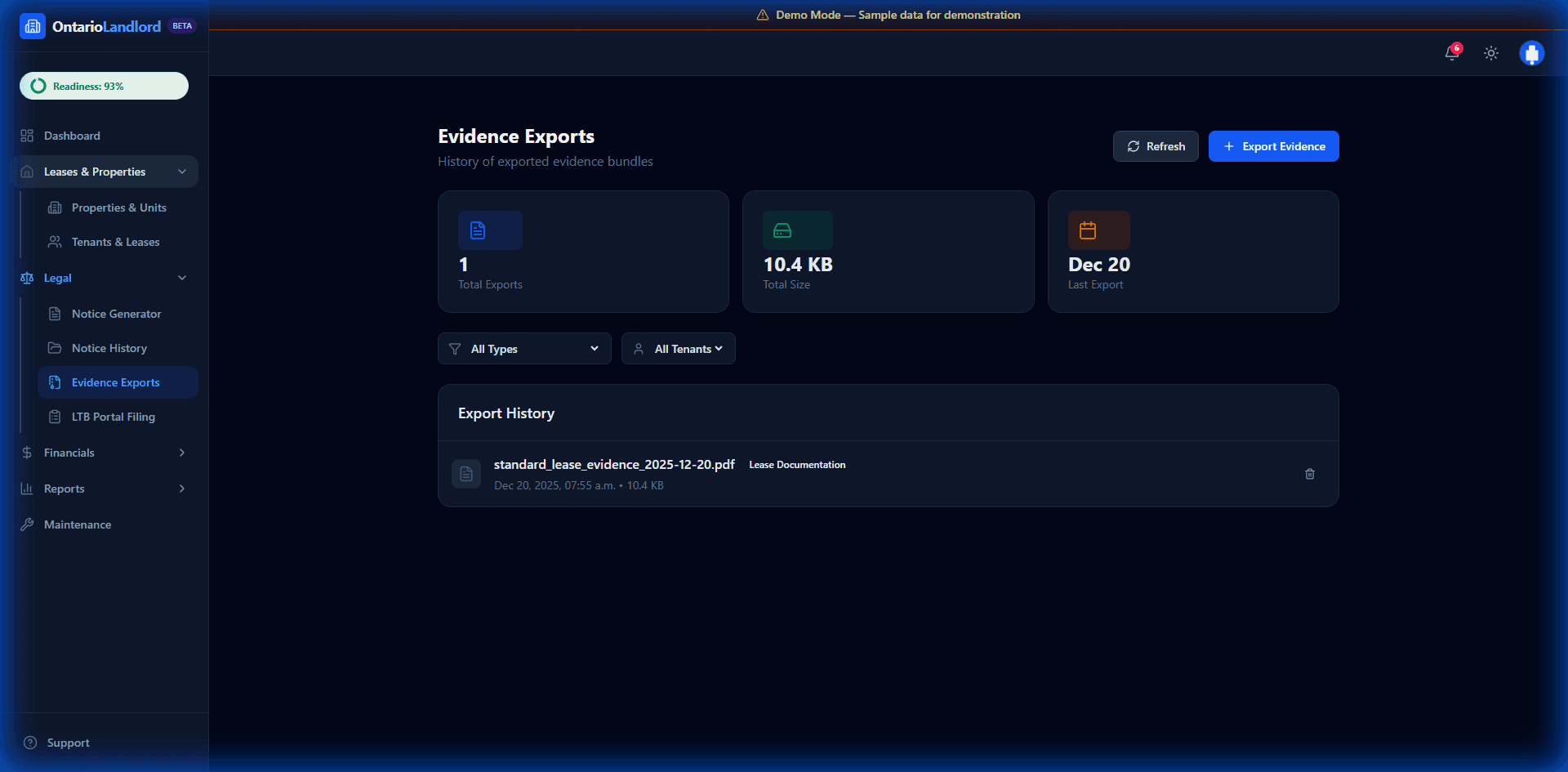
Task: Collapse the Leases & Properties section
Action: 182,172
